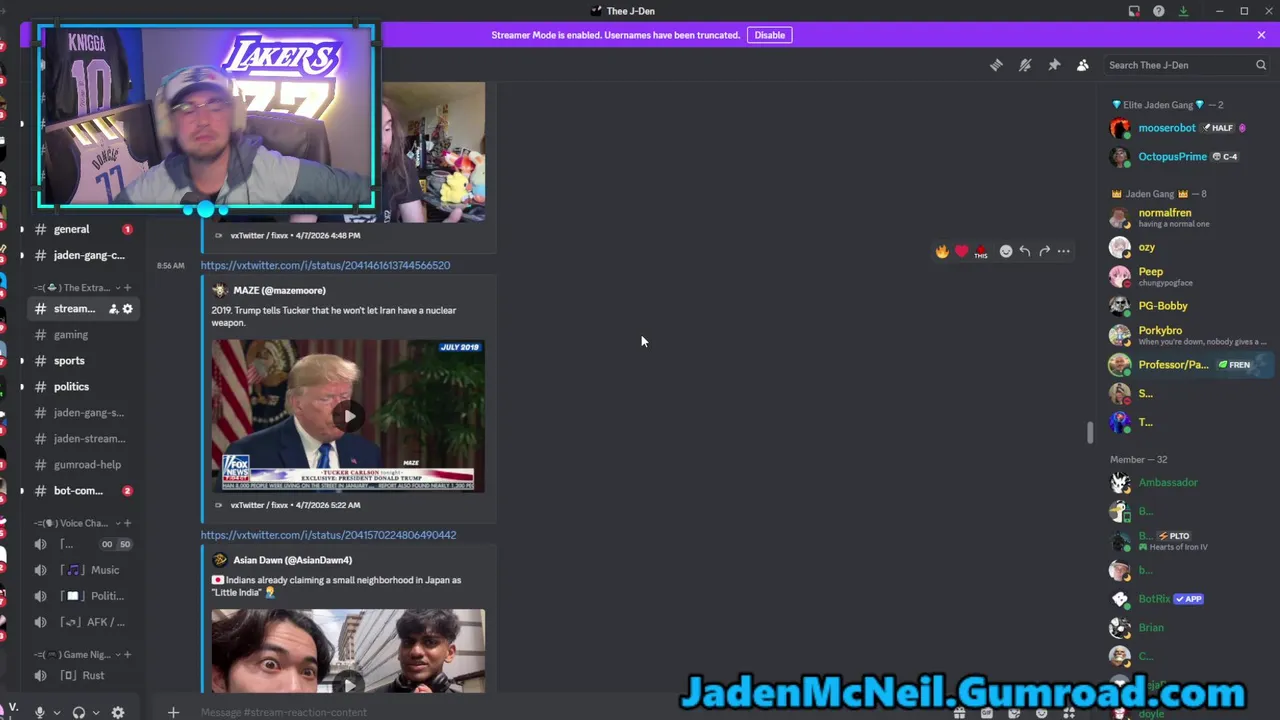Click the search magnifier icon

click(1261, 65)
